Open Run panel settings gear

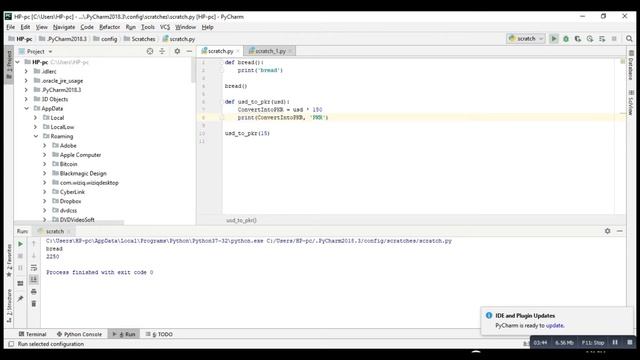point(607,231)
